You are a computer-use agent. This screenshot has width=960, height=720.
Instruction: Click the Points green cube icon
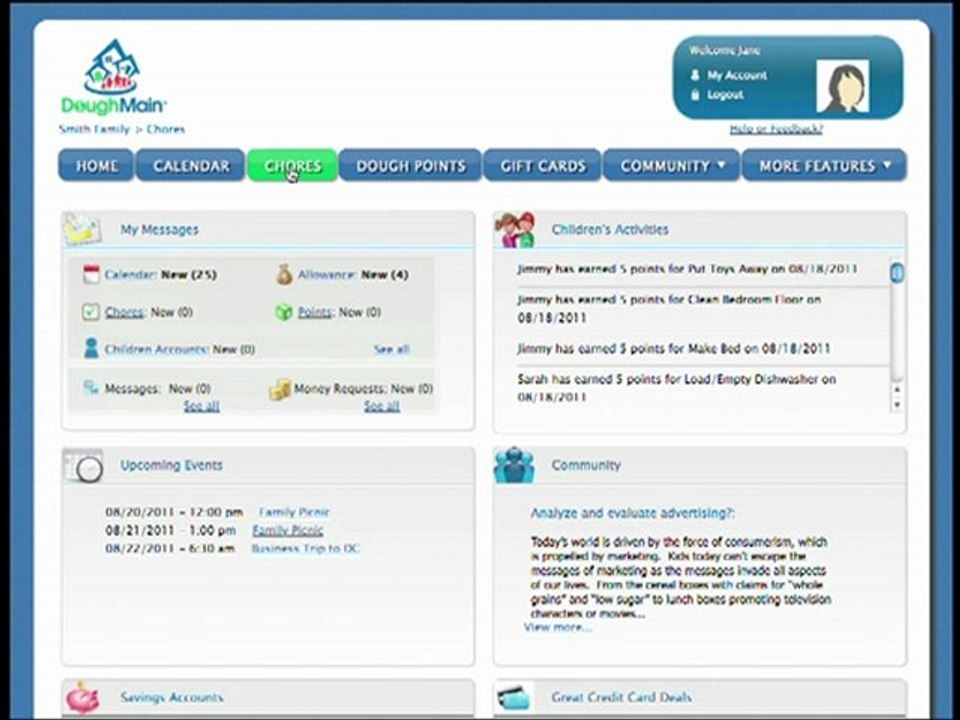[x=284, y=312]
